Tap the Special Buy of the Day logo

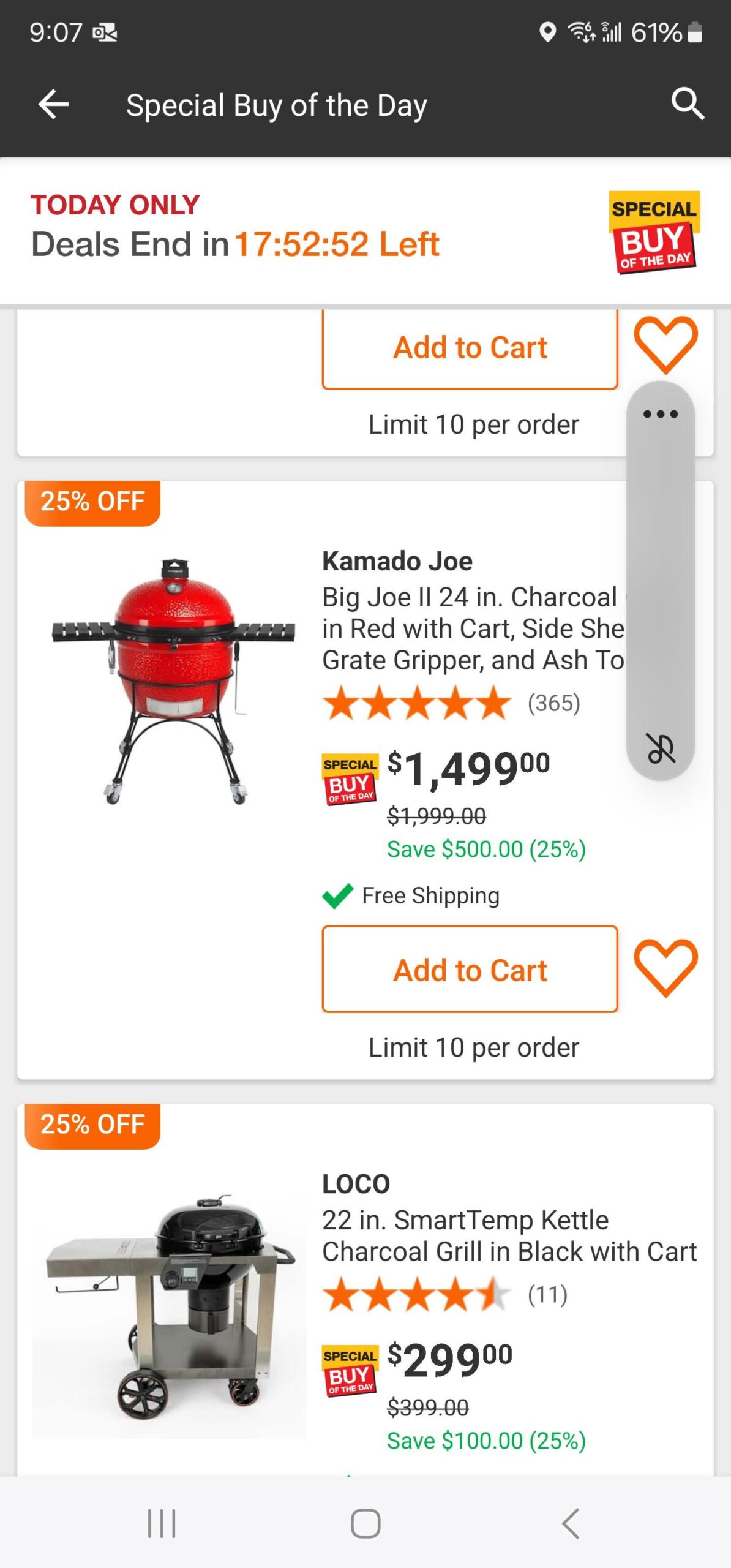coord(654,232)
